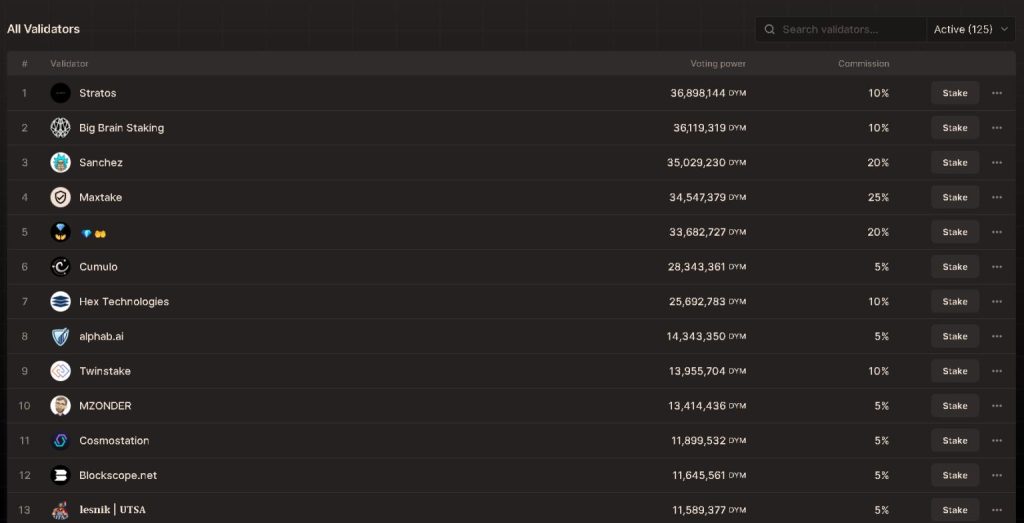Click the Stratos validator logo icon
The height and width of the screenshot is (523, 1024).
[61, 93]
